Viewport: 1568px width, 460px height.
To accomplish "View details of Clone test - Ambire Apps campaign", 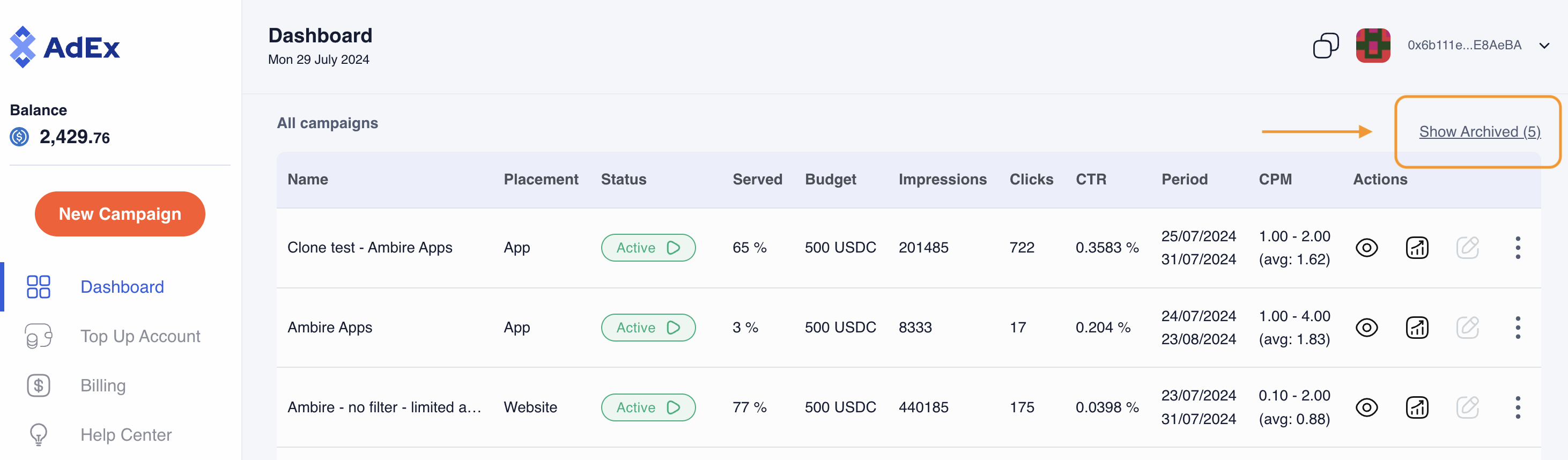I will point(1366,248).
